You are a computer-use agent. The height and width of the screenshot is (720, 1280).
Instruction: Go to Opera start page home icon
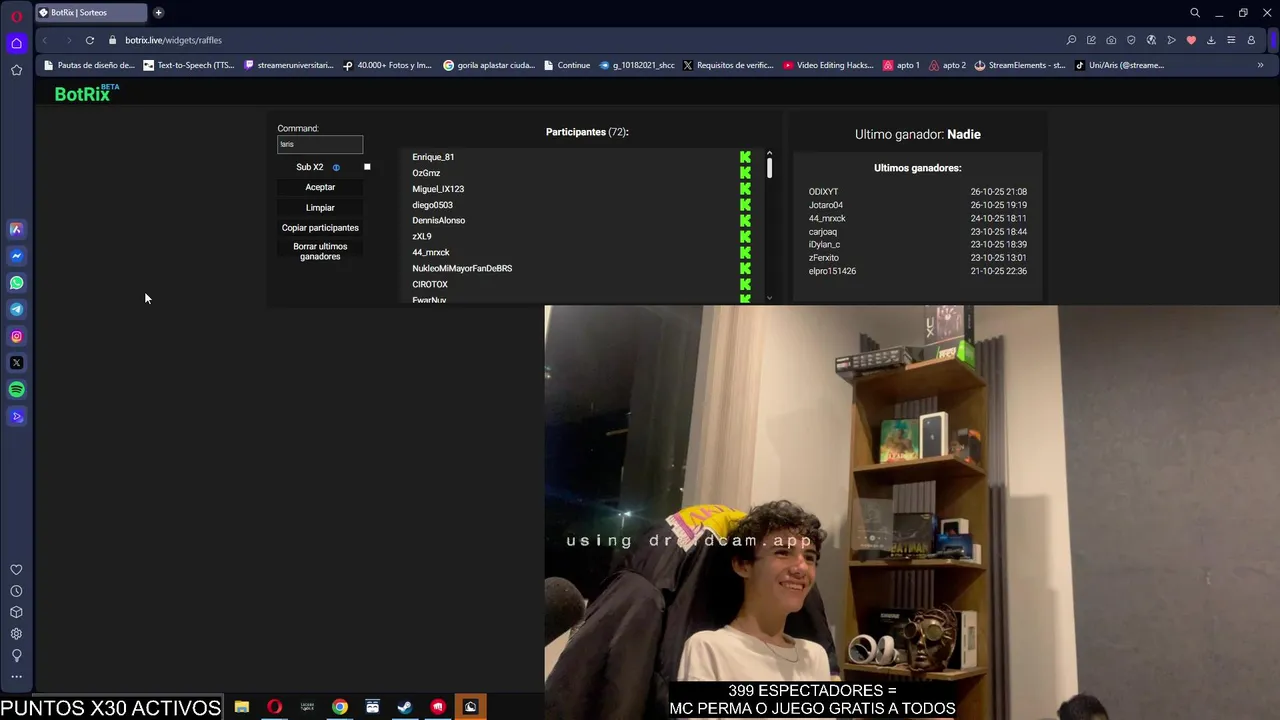tap(16, 43)
